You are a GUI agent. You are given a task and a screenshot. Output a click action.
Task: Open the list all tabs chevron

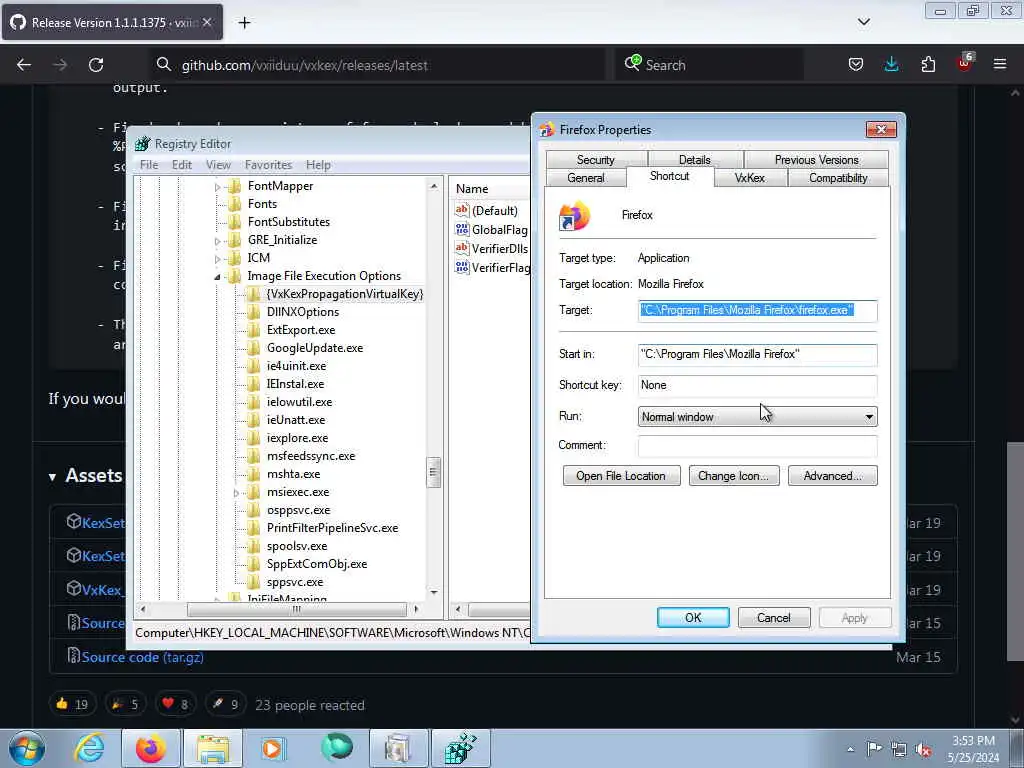[863, 22]
